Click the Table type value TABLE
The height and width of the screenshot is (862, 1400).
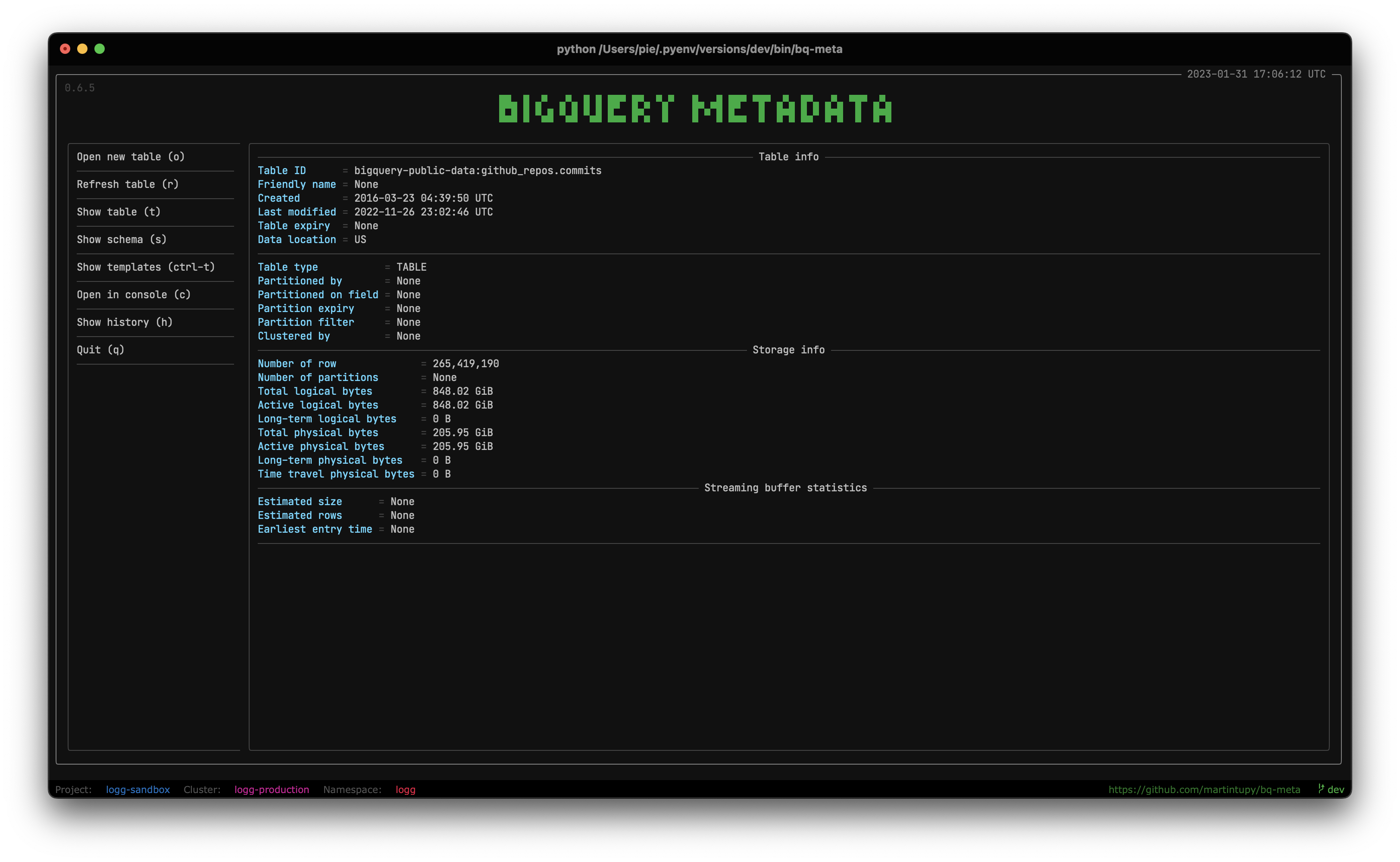[412, 267]
